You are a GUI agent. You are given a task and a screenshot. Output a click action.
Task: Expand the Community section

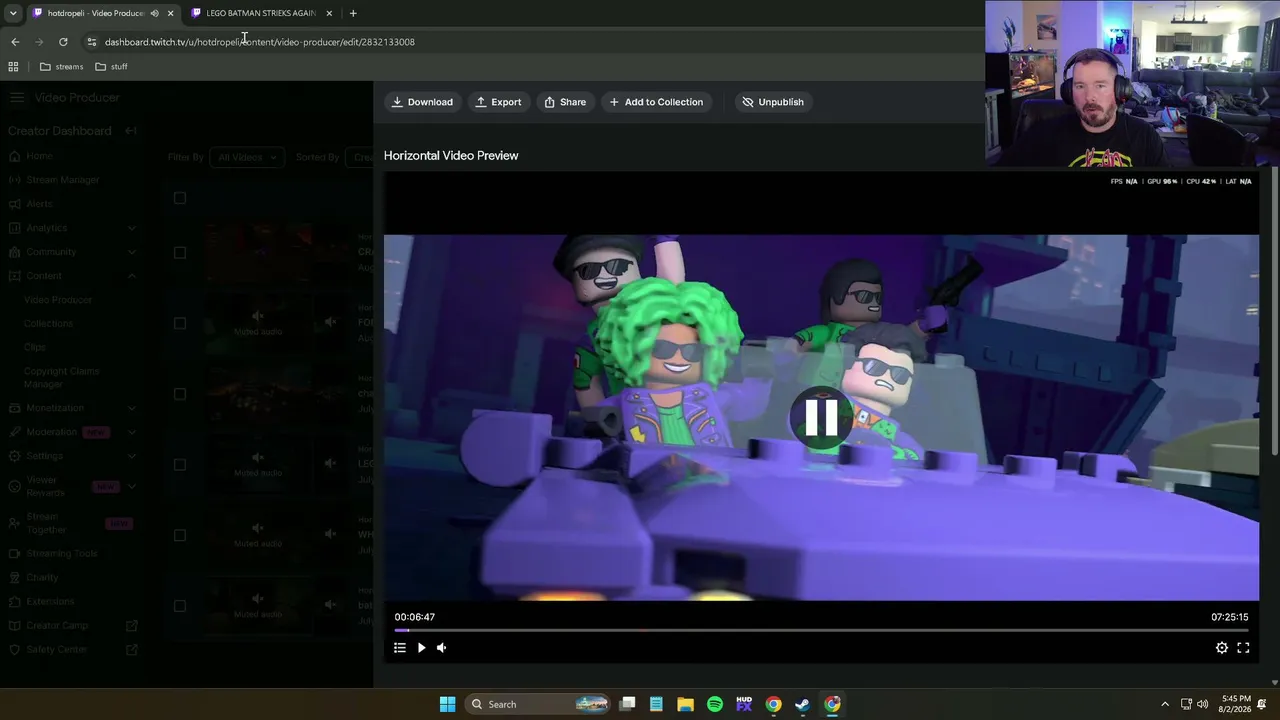[131, 252]
